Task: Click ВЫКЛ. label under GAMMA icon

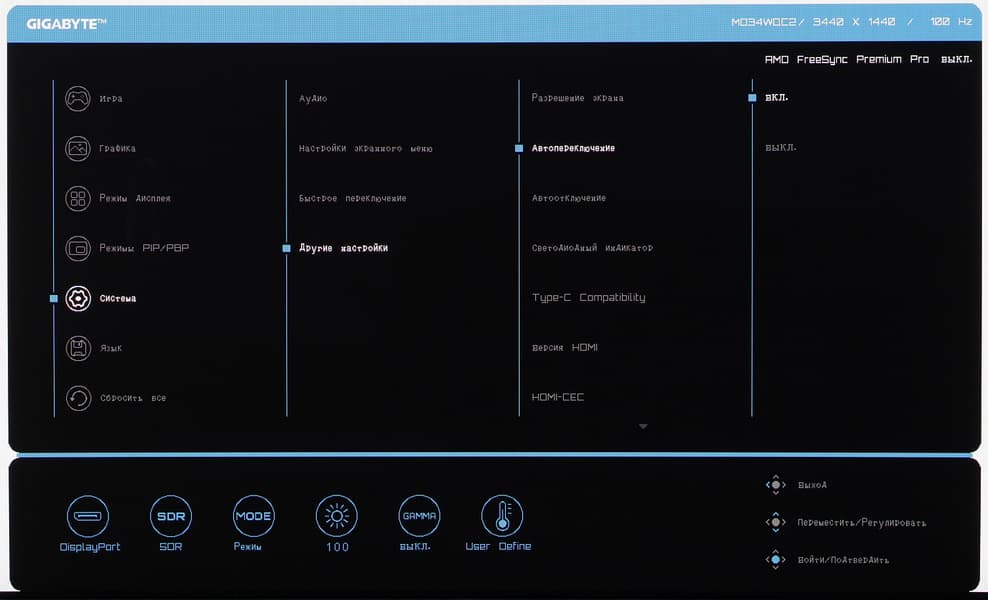Action: point(415,546)
